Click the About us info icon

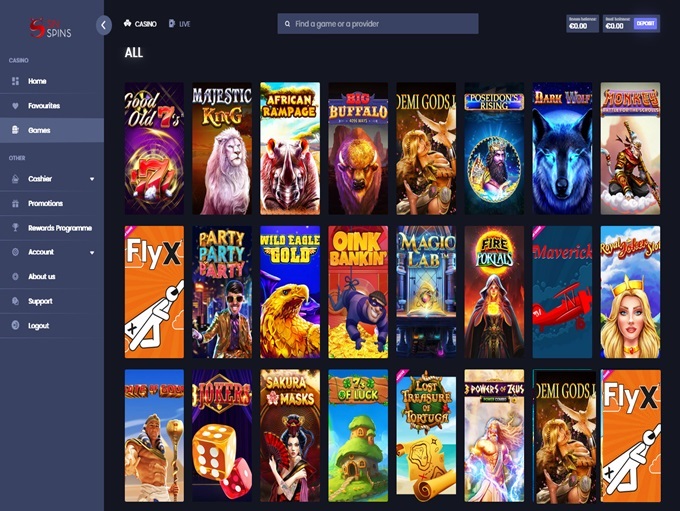click(x=15, y=276)
